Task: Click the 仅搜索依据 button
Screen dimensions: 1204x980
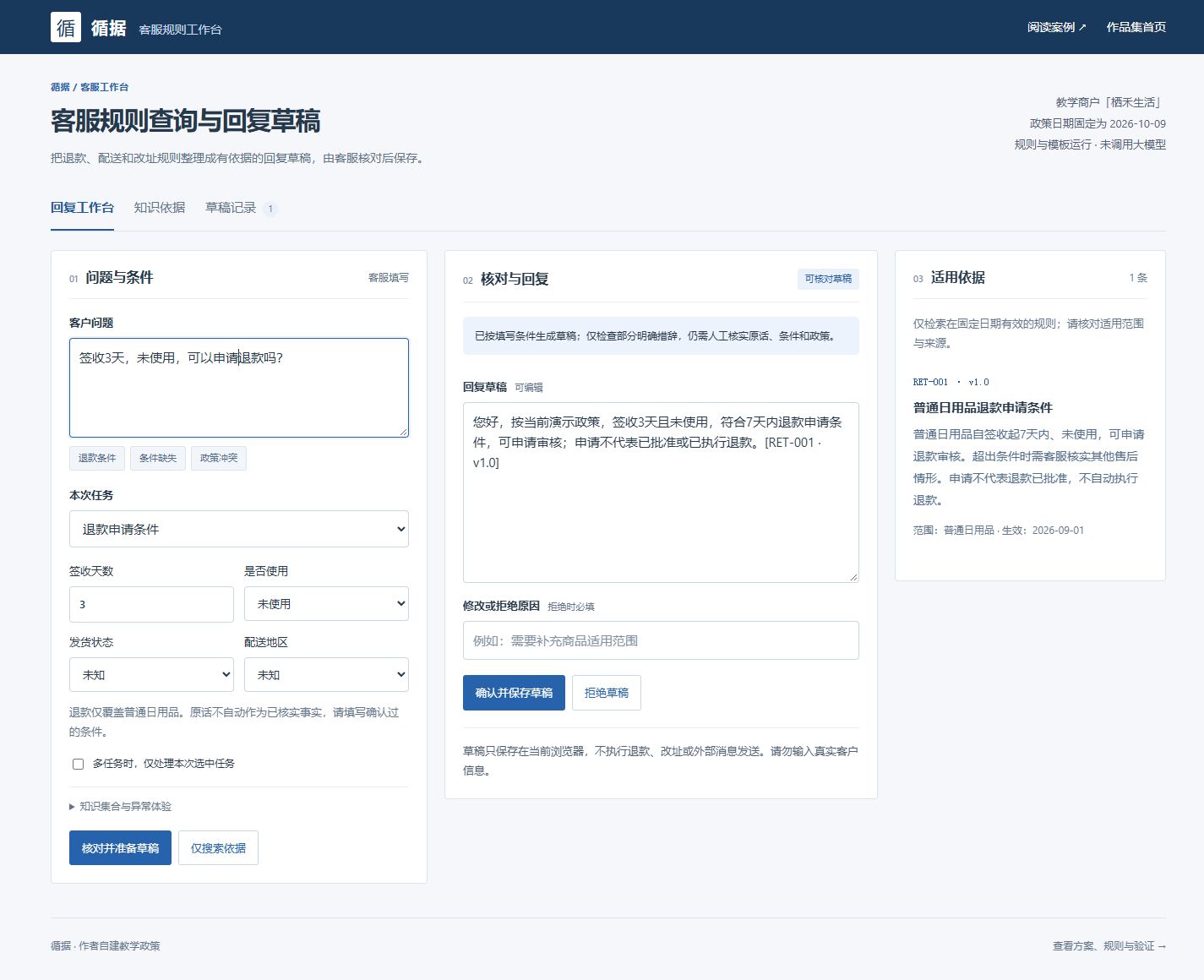Action: (218, 848)
